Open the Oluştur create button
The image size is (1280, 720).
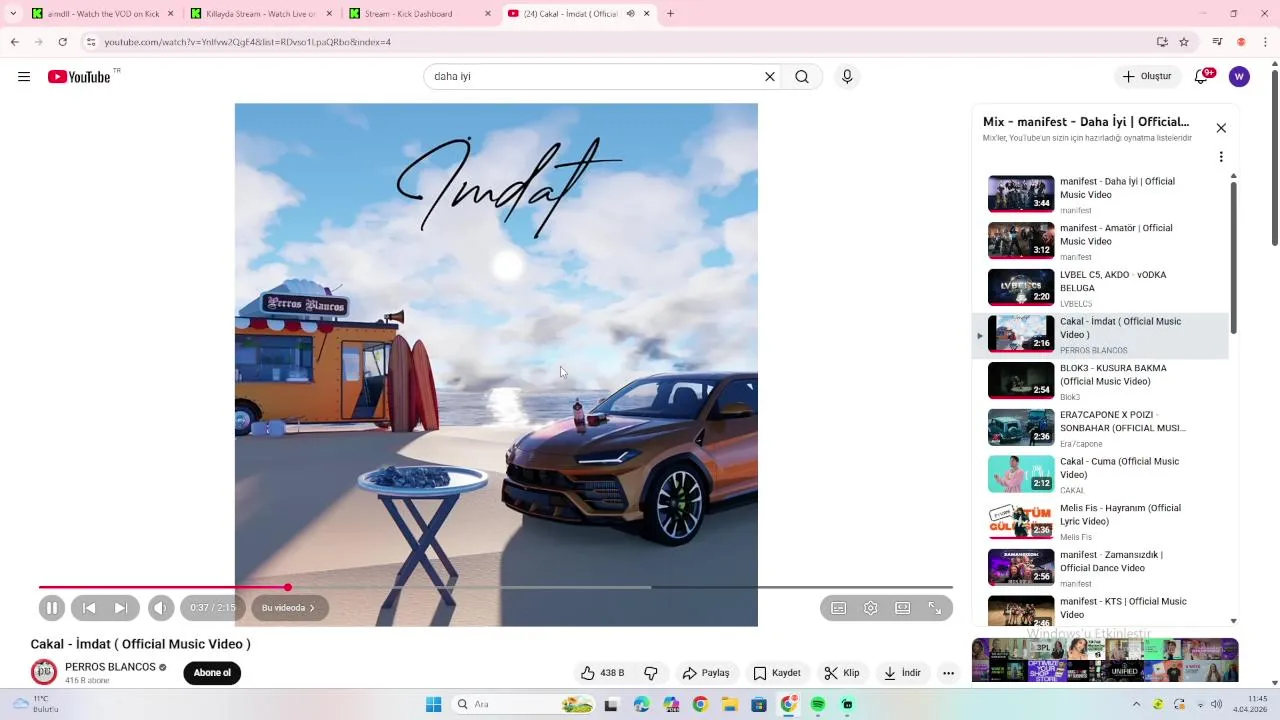(1147, 77)
